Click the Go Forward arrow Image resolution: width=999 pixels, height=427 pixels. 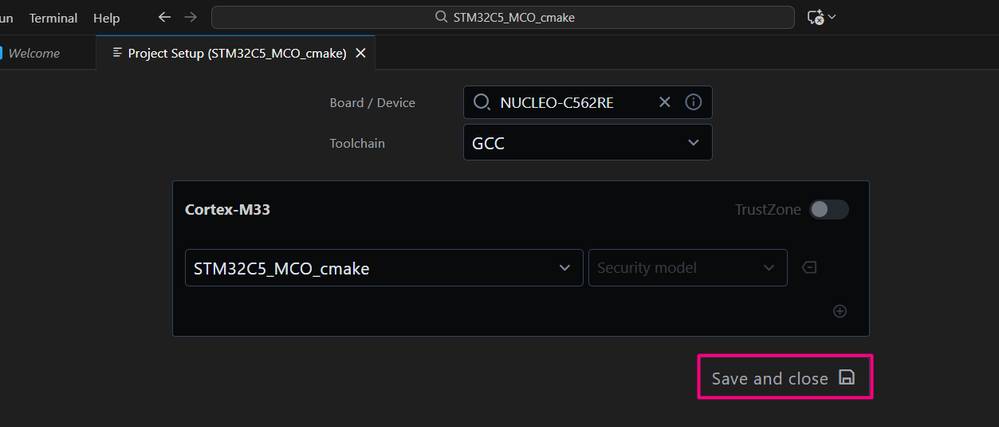coord(191,17)
